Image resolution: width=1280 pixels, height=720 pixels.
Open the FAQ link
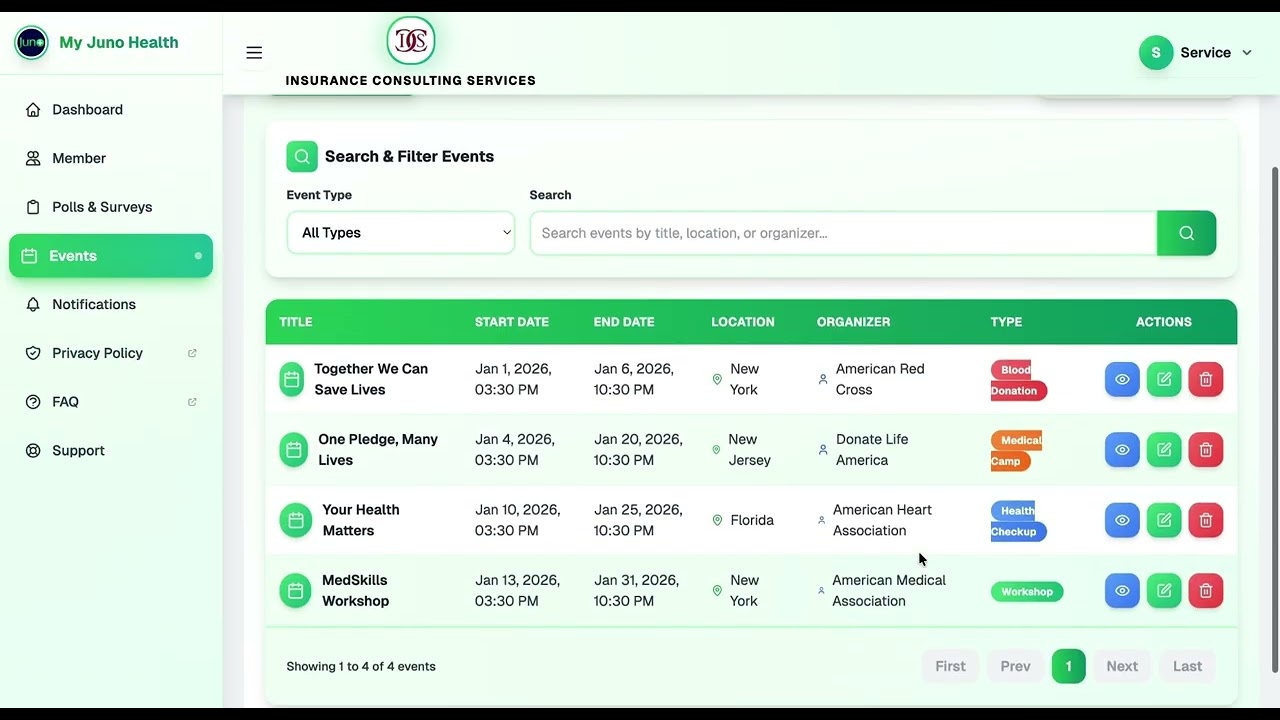click(x=111, y=402)
